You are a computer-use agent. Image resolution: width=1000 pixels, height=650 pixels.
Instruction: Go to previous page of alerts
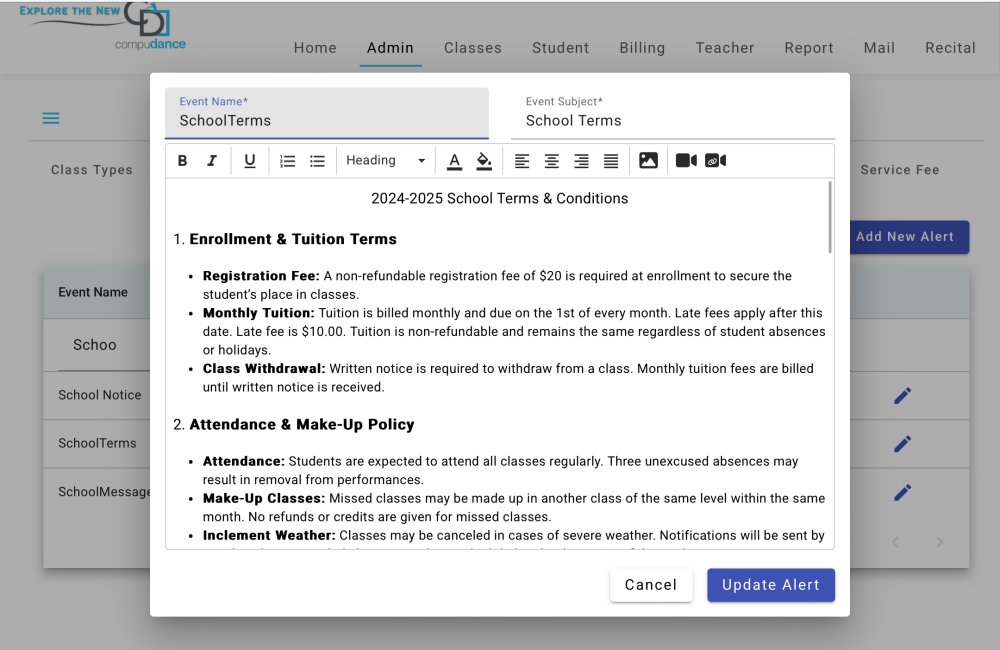[x=895, y=542]
